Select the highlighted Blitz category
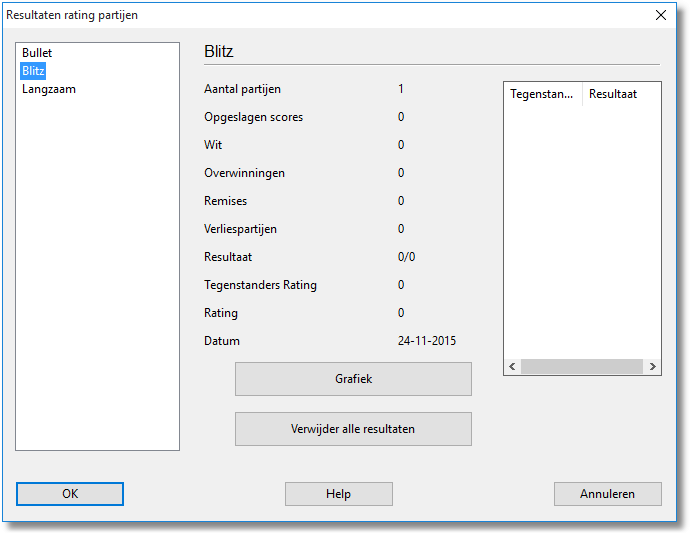Screen dimensions: 691x536 (x=33, y=71)
